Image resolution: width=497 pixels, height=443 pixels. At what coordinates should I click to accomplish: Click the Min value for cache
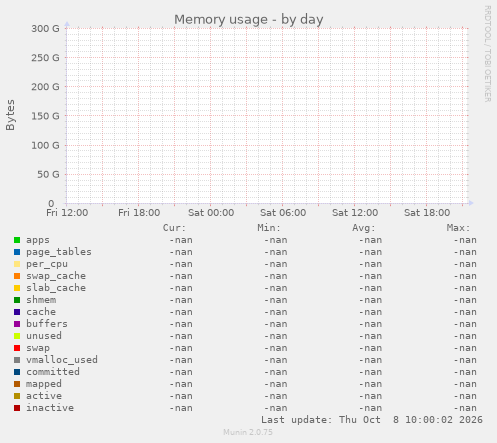tap(275, 312)
